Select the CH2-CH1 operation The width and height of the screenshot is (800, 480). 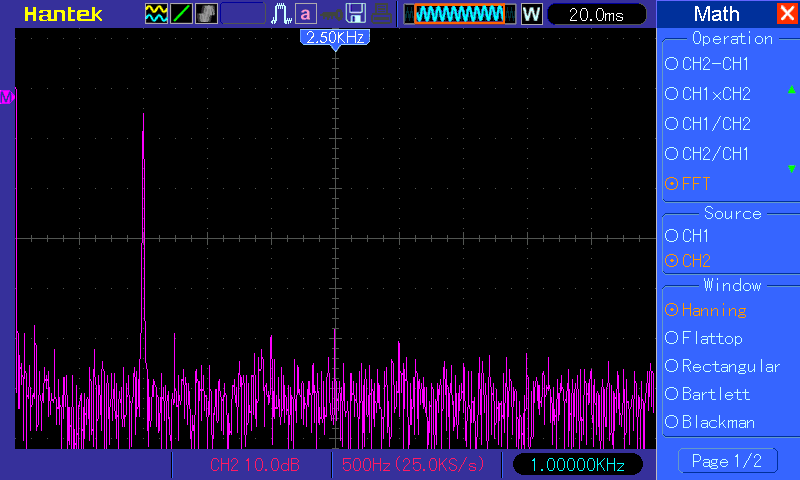[x=707, y=64]
